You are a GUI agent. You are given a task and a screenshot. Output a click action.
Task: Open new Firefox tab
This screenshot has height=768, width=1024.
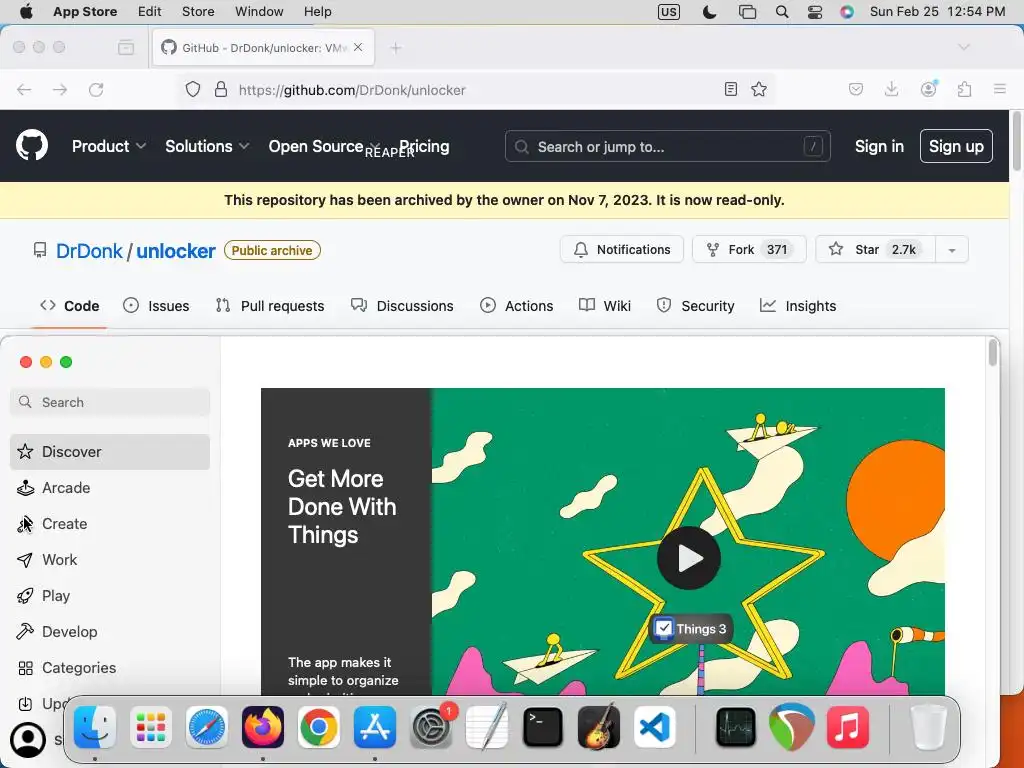[396, 48]
